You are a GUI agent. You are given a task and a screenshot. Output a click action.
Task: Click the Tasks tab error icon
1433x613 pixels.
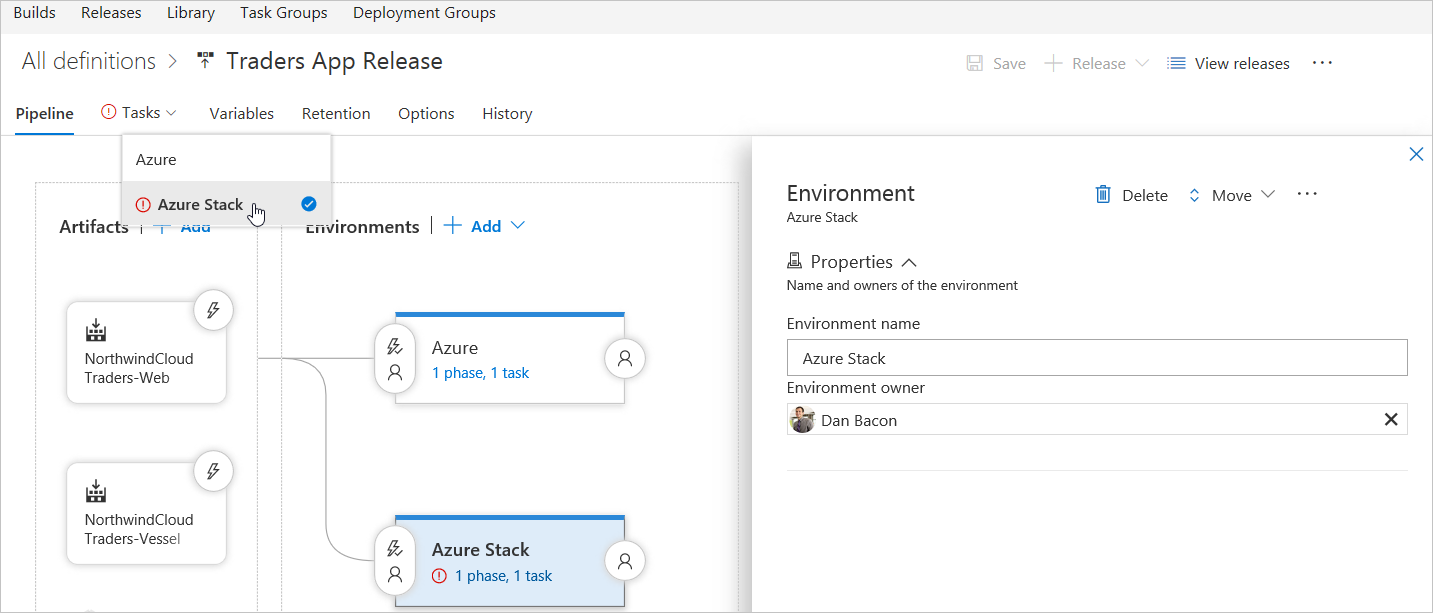click(x=109, y=112)
